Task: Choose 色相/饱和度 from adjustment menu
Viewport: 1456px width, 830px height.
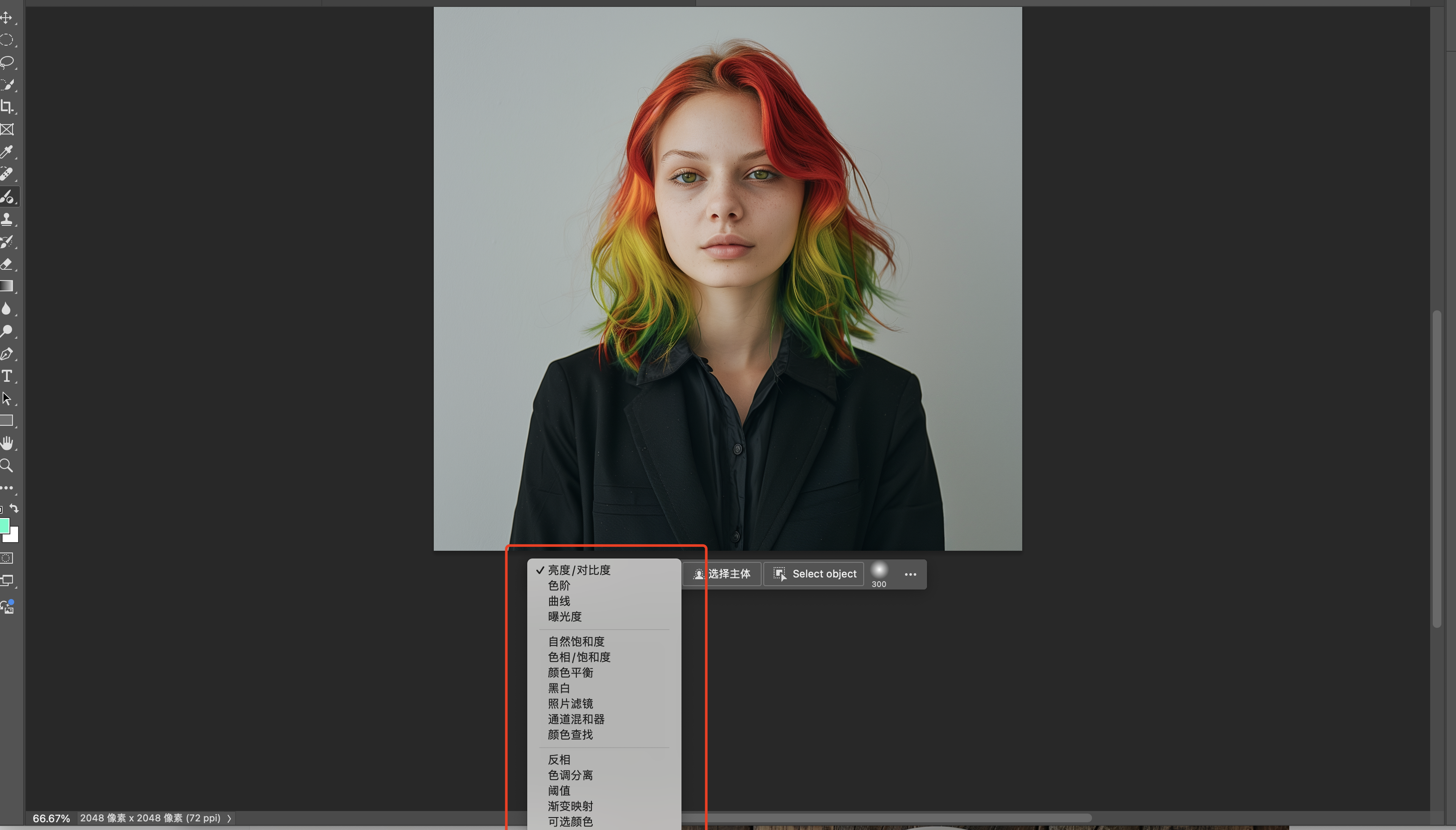Action: [x=579, y=657]
